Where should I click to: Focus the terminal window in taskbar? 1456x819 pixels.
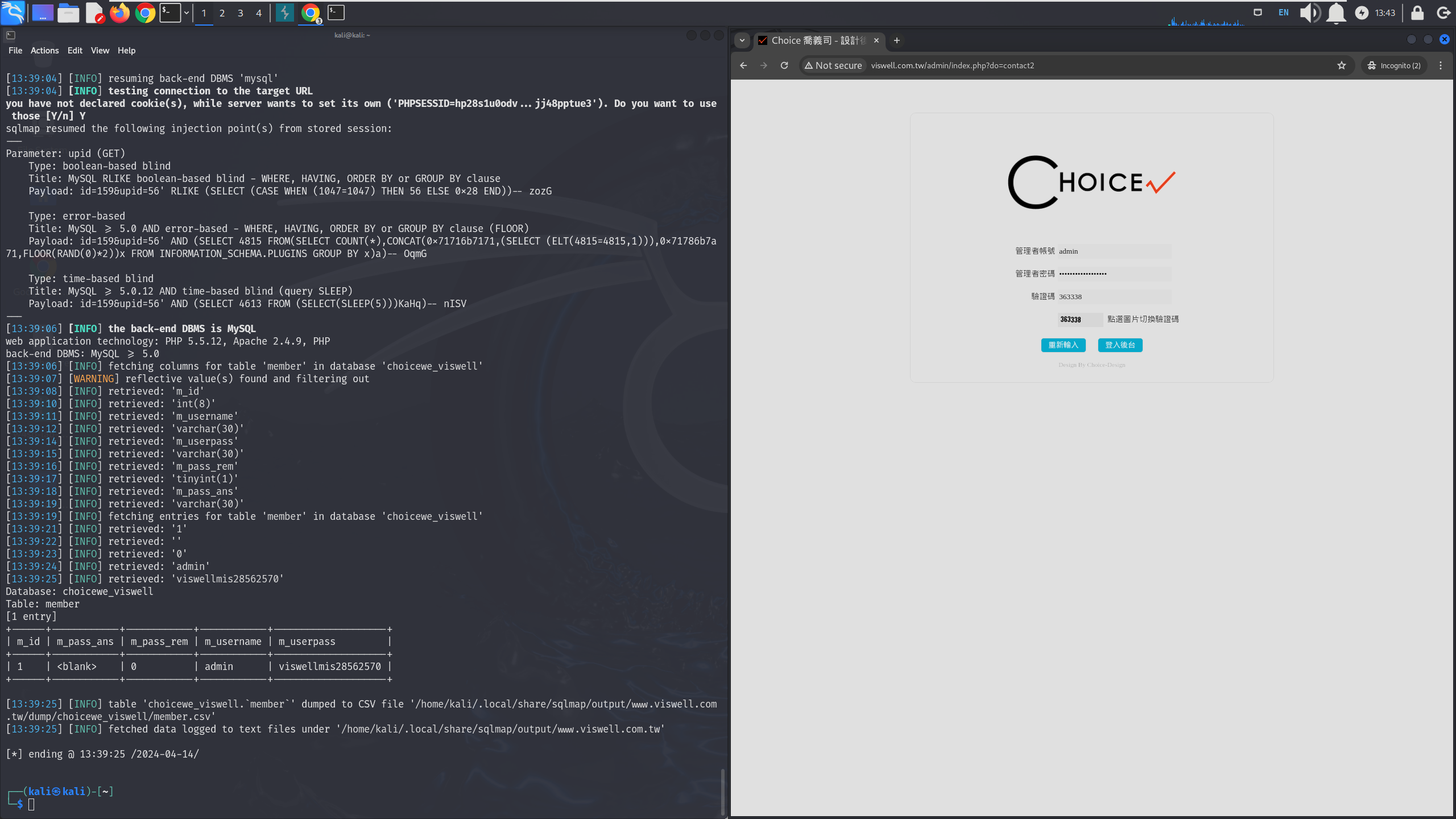click(x=336, y=13)
